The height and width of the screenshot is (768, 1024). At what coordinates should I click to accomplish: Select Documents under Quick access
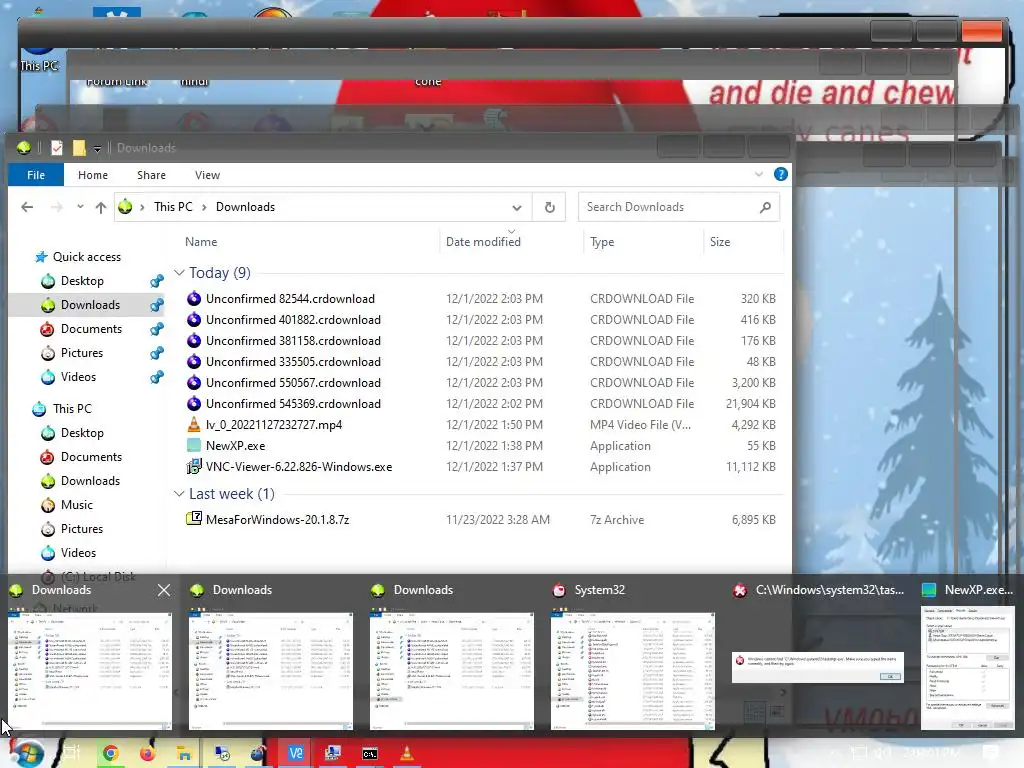[x=91, y=328]
